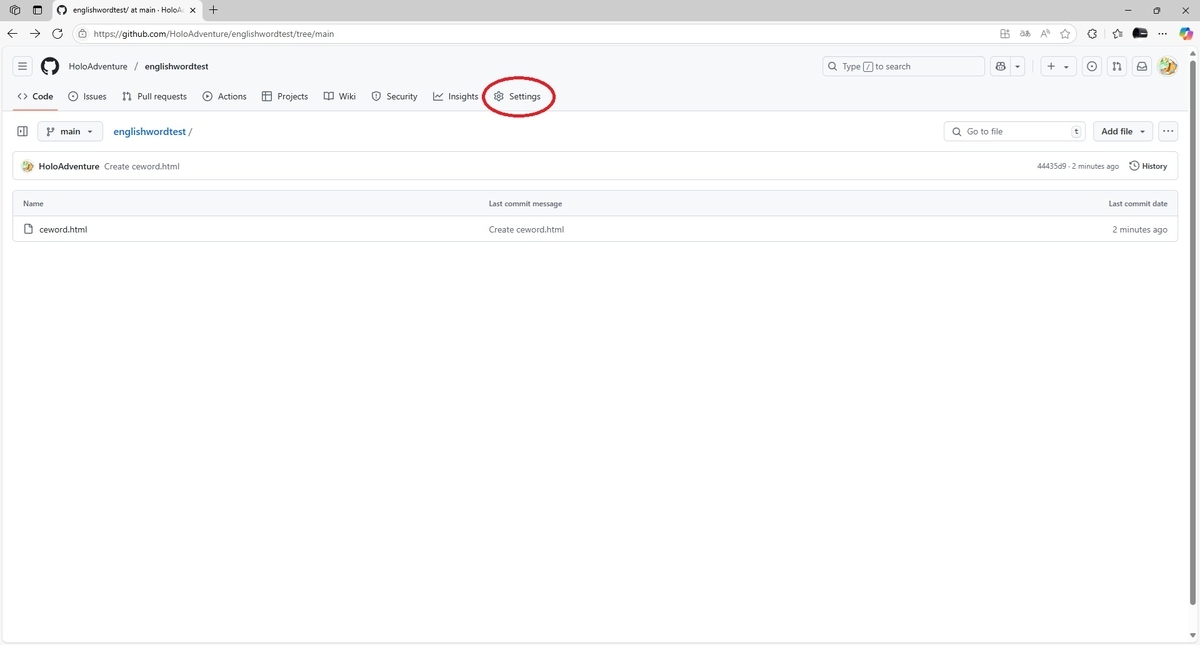Click the GitHub logo
1200x645 pixels.
(x=50, y=66)
